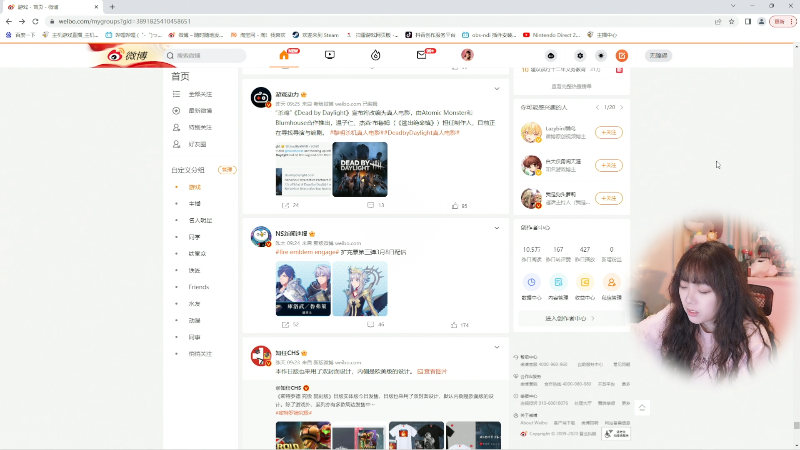Select the all-follows list item in sidebar
This screenshot has width=800, height=450.
(x=200, y=94)
